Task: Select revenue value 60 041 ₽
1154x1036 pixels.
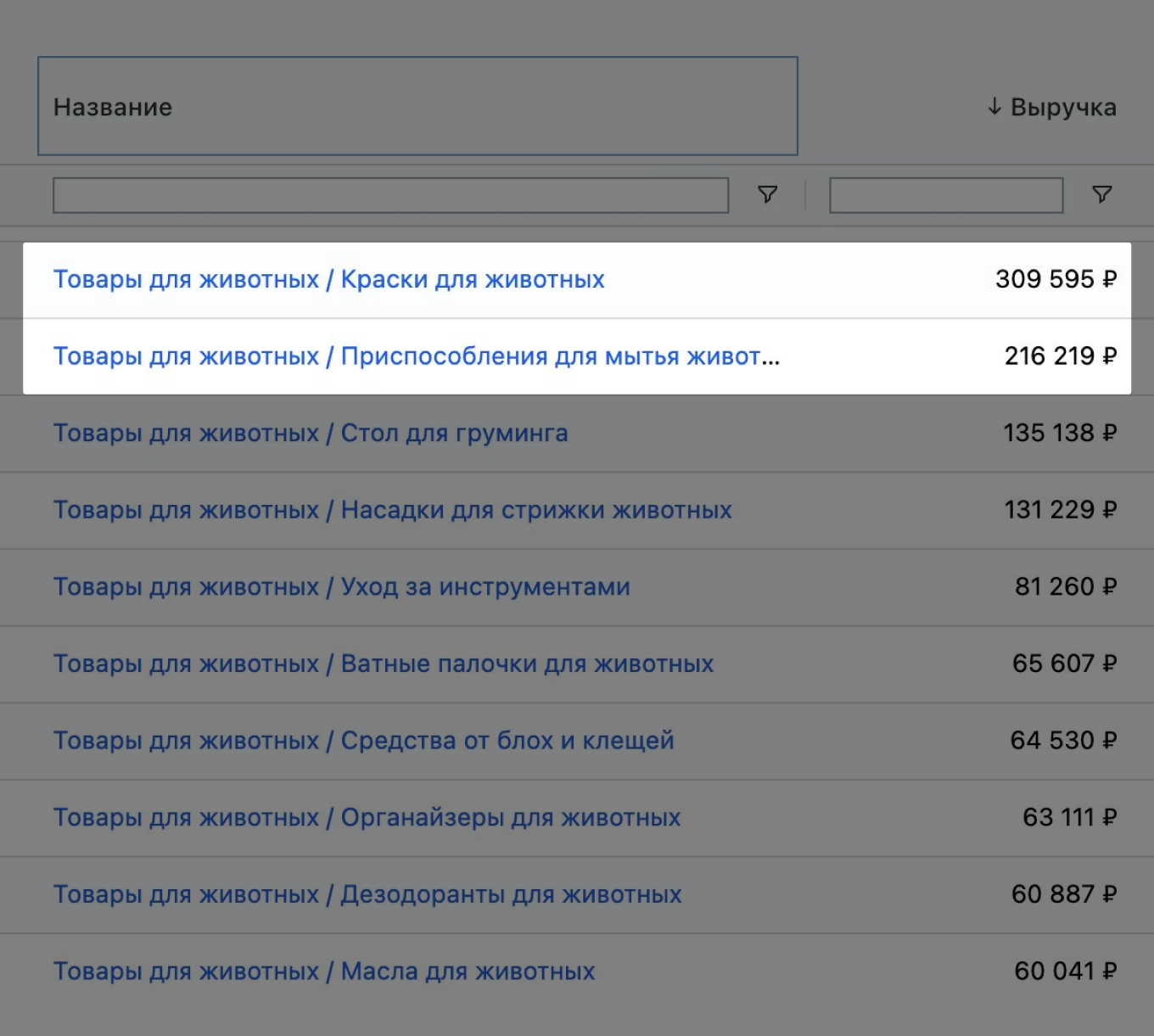Action: pos(1066,972)
